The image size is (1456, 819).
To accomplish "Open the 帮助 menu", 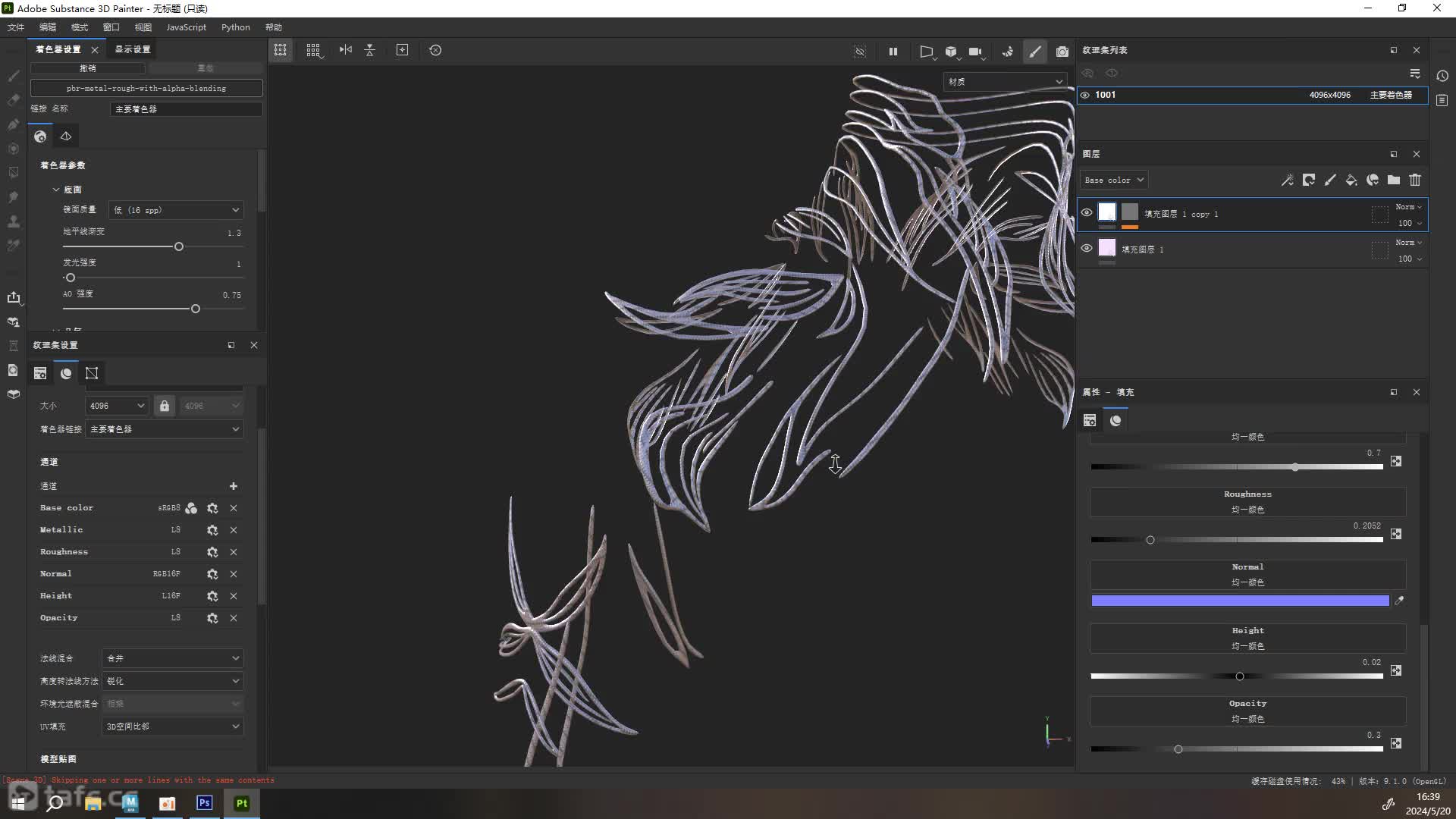I will [274, 27].
